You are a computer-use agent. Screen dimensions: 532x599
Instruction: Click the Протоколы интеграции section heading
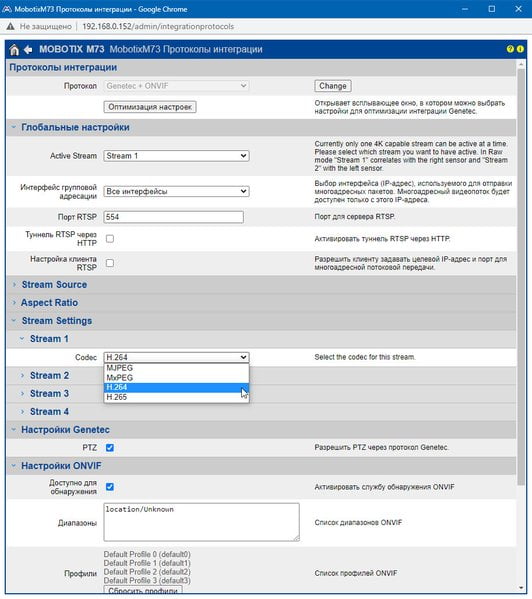[x=63, y=68]
